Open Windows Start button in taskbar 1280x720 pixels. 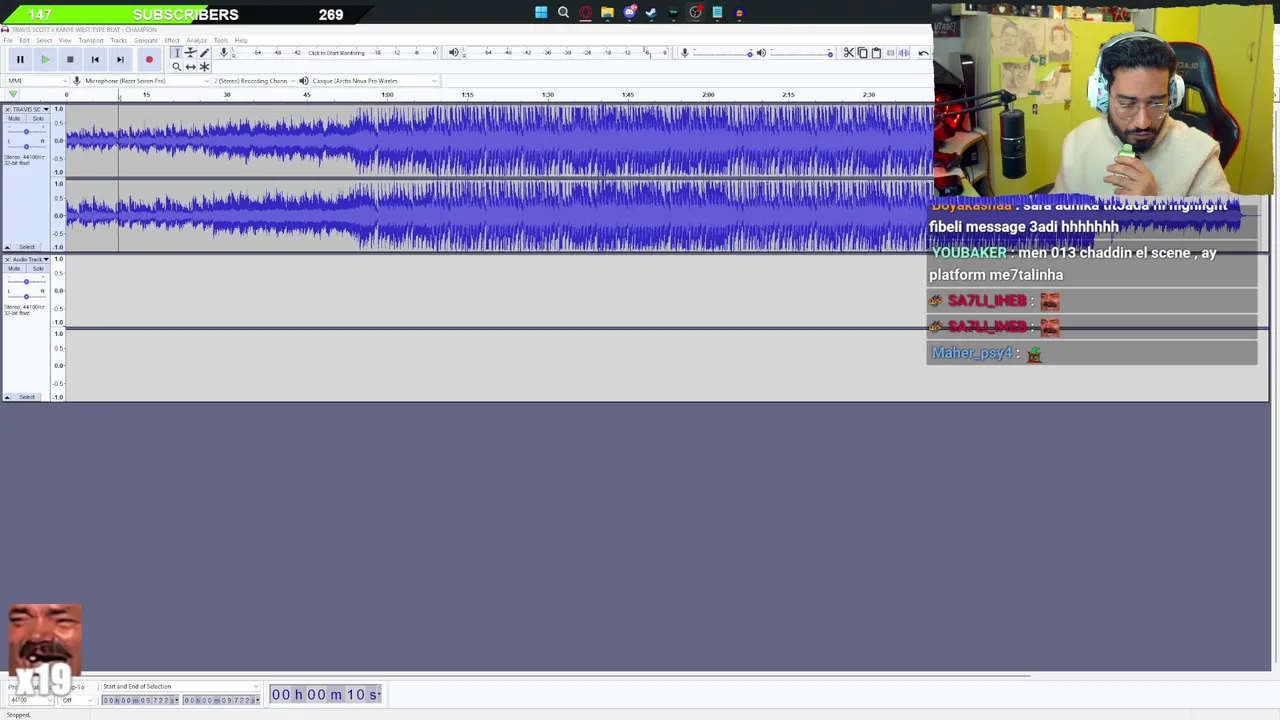pyautogui.click(x=541, y=12)
